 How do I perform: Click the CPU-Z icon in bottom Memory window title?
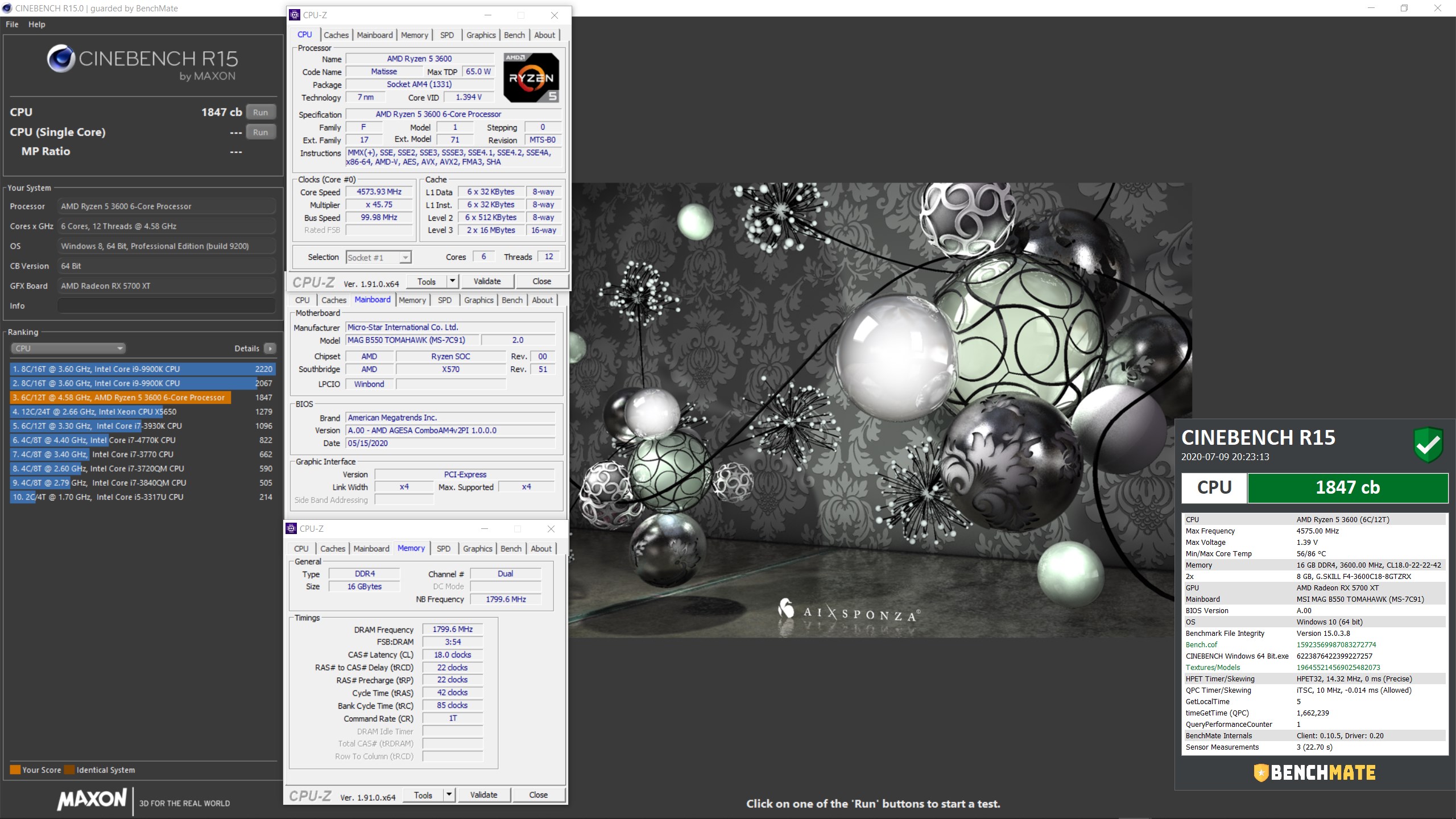(291, 528)
